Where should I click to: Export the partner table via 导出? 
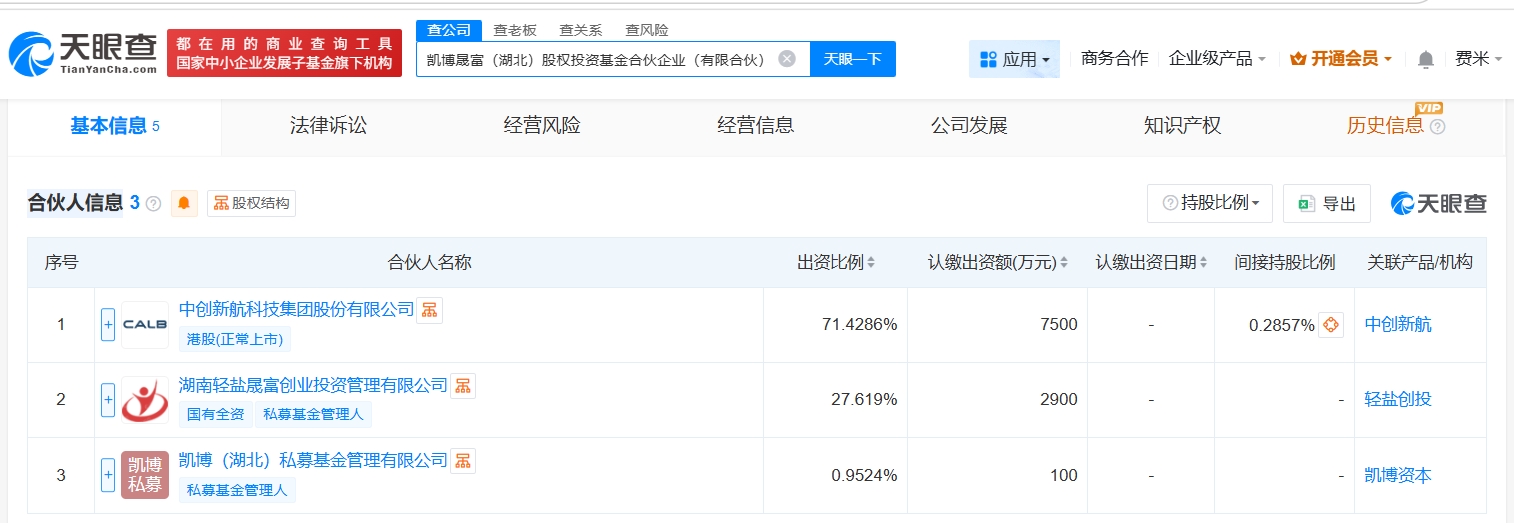pos(1327,203)
